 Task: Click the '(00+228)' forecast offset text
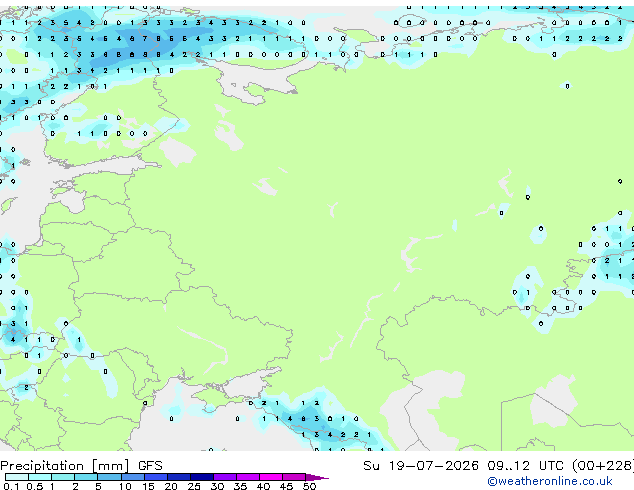(603, 466)
